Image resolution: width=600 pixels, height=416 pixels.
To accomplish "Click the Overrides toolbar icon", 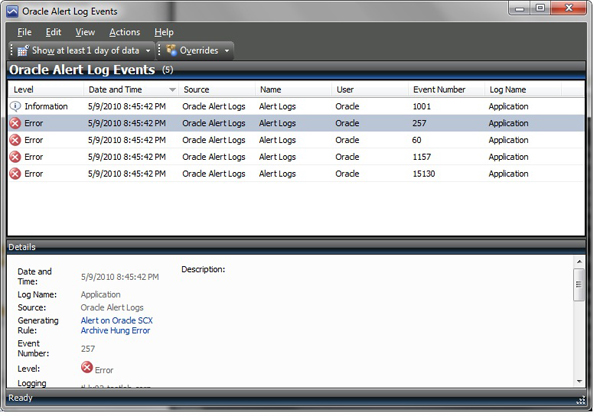I will (x=171, y=50).
